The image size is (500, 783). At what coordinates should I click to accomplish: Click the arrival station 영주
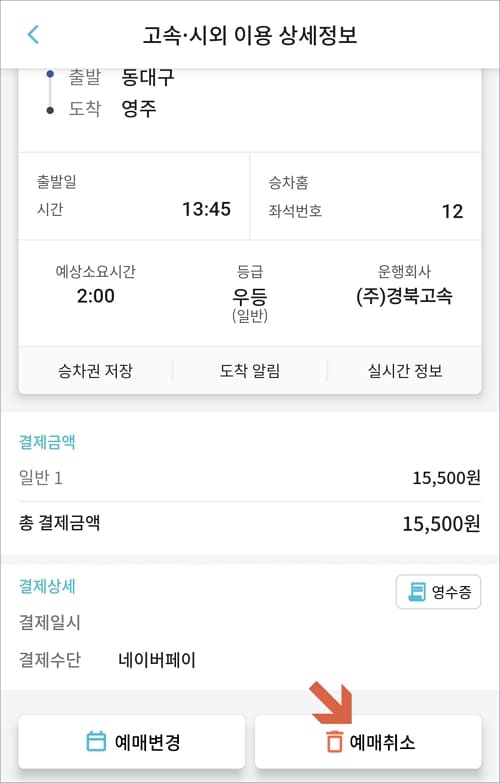pyautogui.click(x=139, y=108)
